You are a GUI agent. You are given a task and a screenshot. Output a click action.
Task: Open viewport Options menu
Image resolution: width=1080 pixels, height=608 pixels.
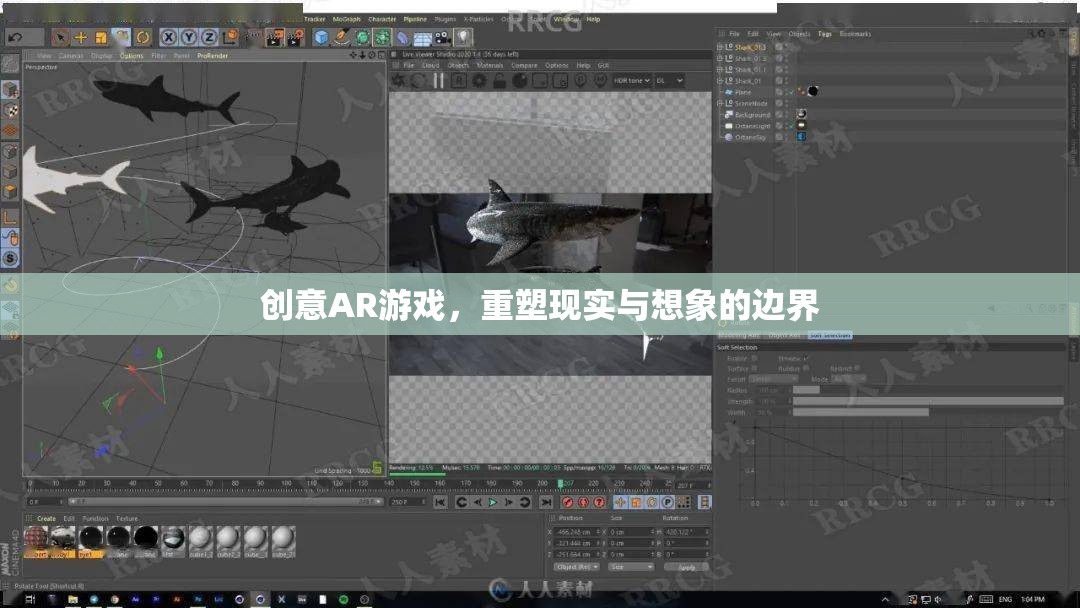click(132, 56)
